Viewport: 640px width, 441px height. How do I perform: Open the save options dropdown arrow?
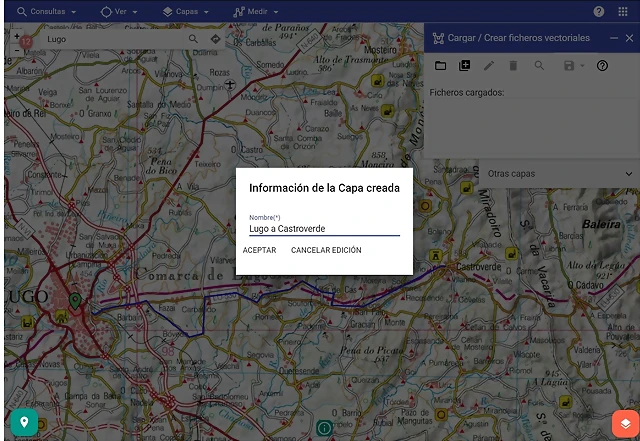click(582, 66)
